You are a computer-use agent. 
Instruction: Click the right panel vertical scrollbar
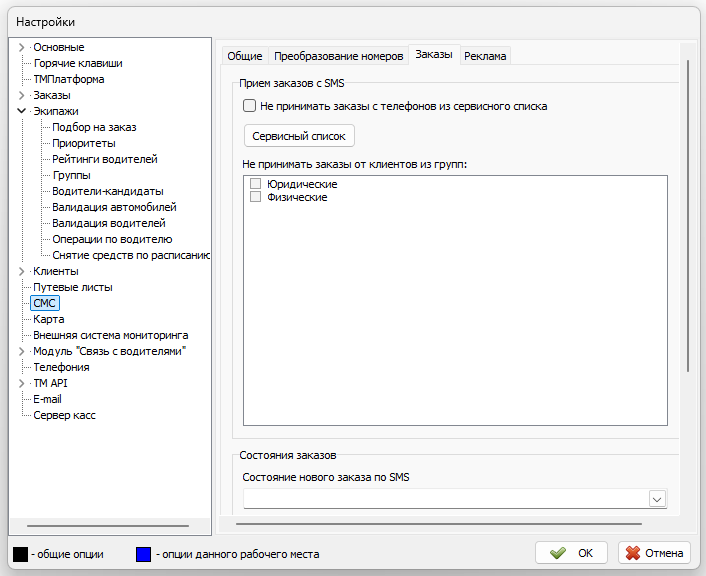coord(688,216)
